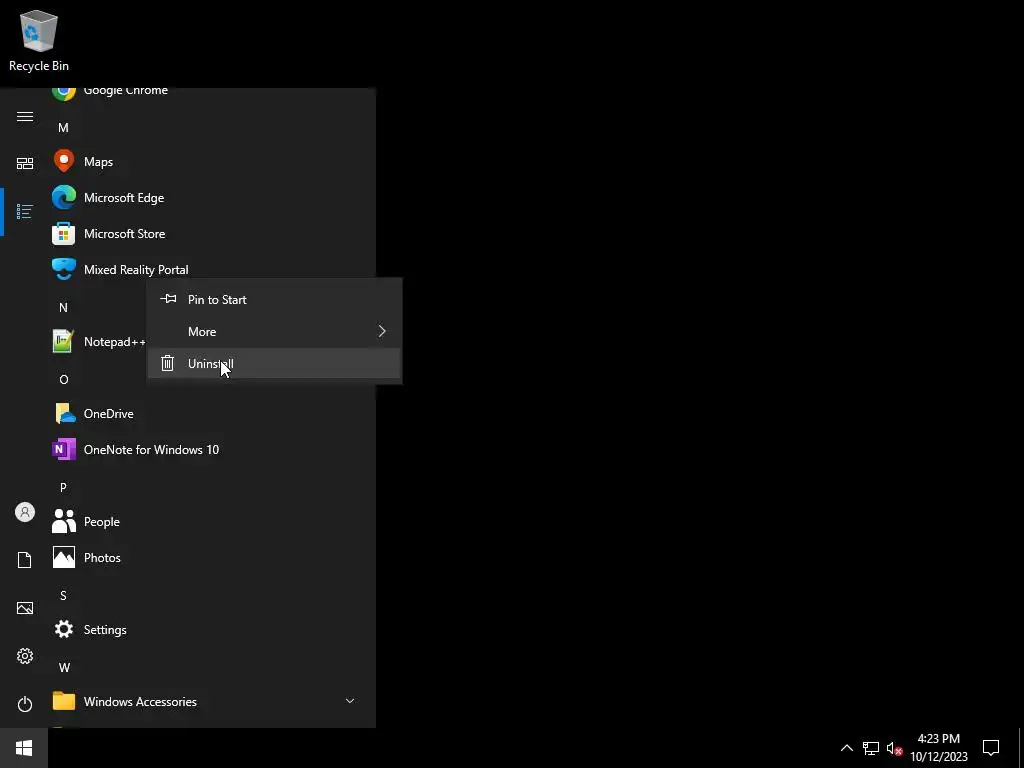Open the Recycle Bin desktop icon
Viewport: 1024px width, 768px height.
(39, 40)
